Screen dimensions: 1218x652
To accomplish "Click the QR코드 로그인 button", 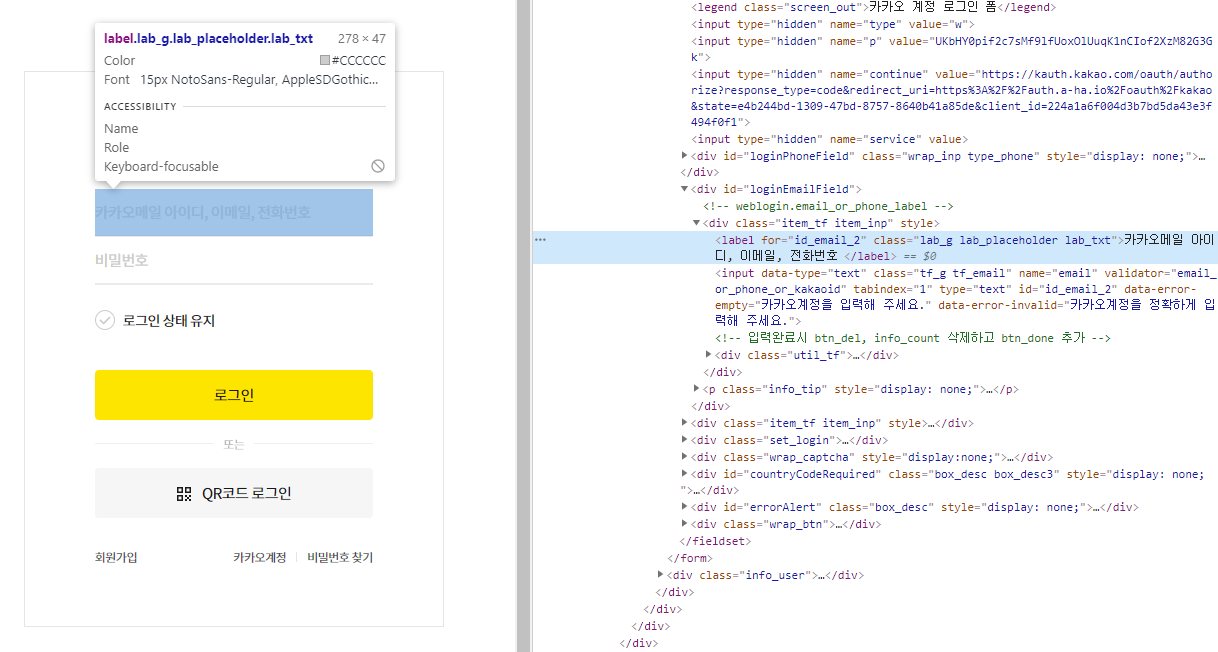I will (234, 493).
